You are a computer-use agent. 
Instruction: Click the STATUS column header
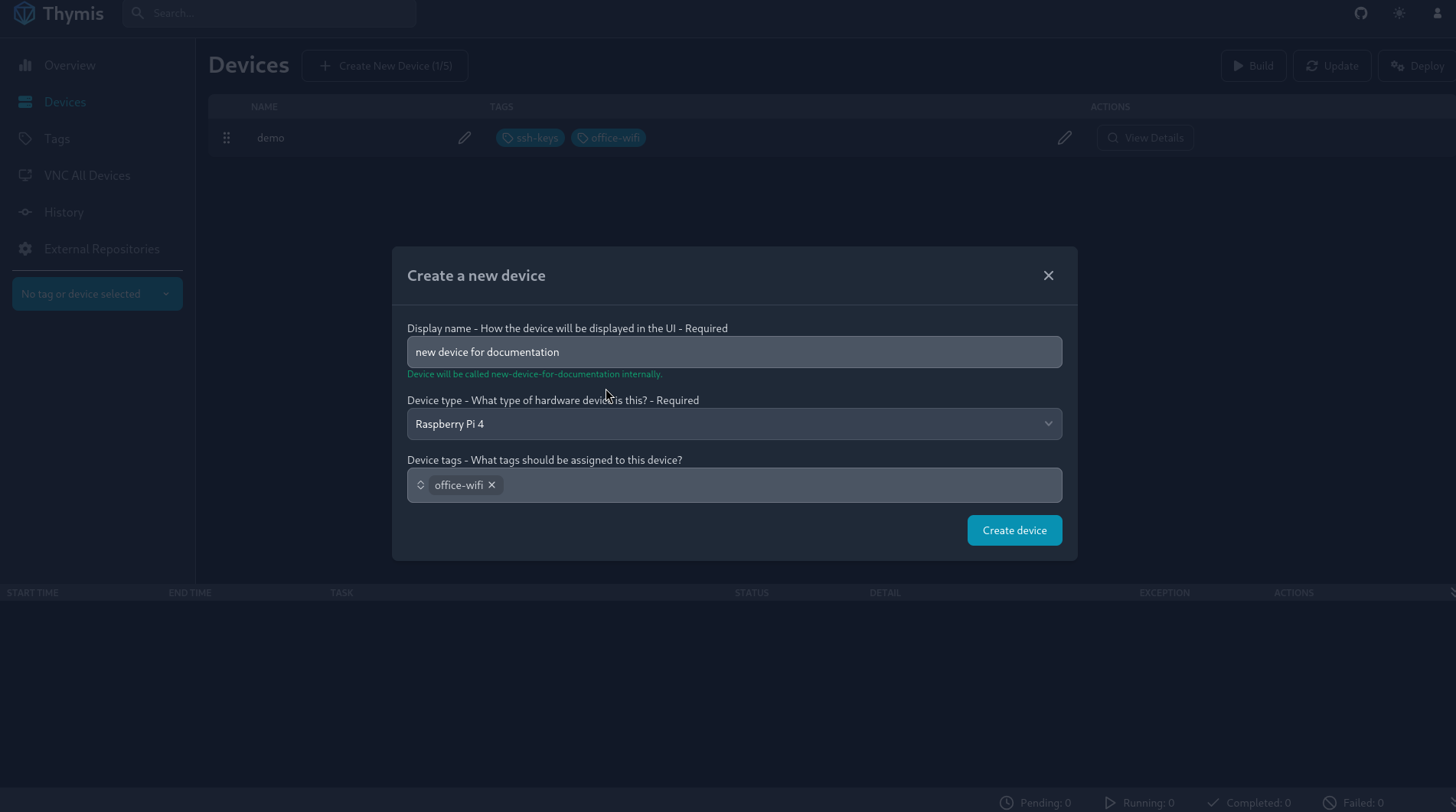pyautogui.click(x=752, y=592)
